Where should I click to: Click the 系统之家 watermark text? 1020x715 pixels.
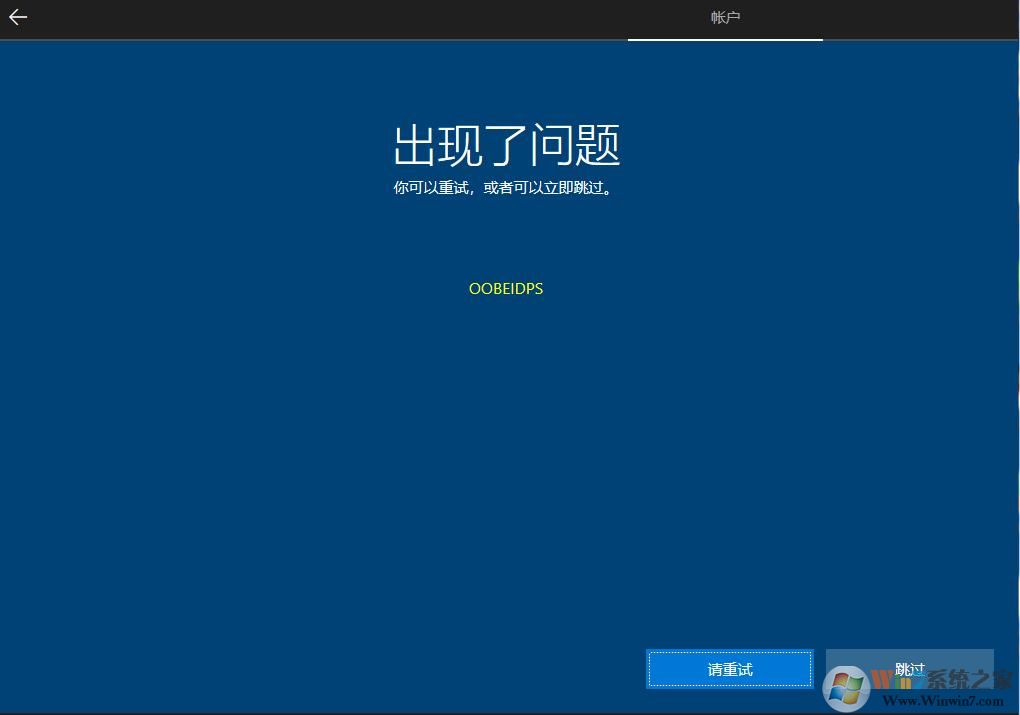(x=969, y=679)
